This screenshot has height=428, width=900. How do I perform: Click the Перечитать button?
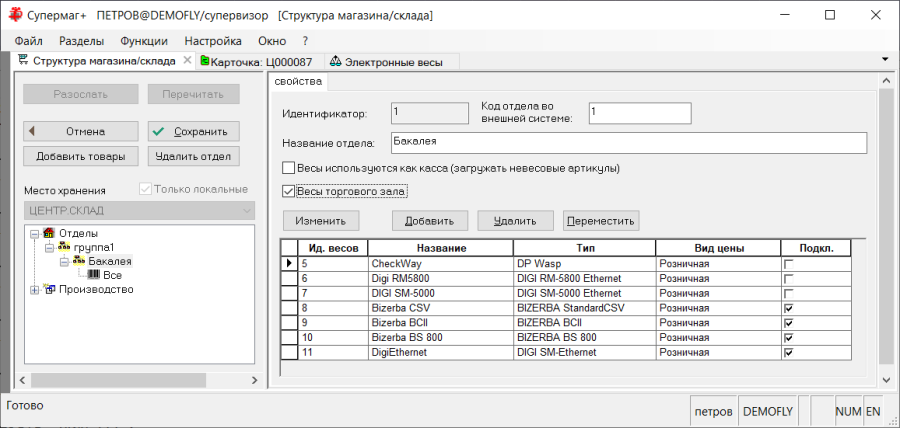point(193,94)
